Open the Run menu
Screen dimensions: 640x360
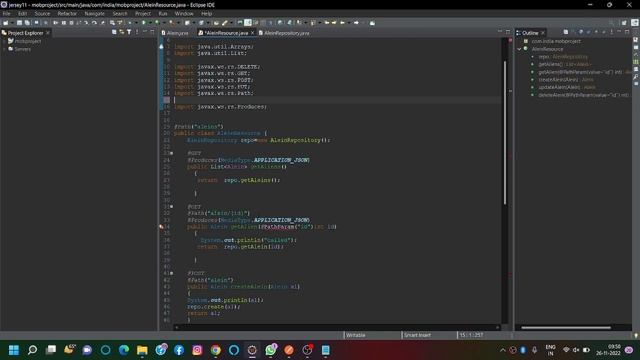pyautogui.click(x=163, y=13)
